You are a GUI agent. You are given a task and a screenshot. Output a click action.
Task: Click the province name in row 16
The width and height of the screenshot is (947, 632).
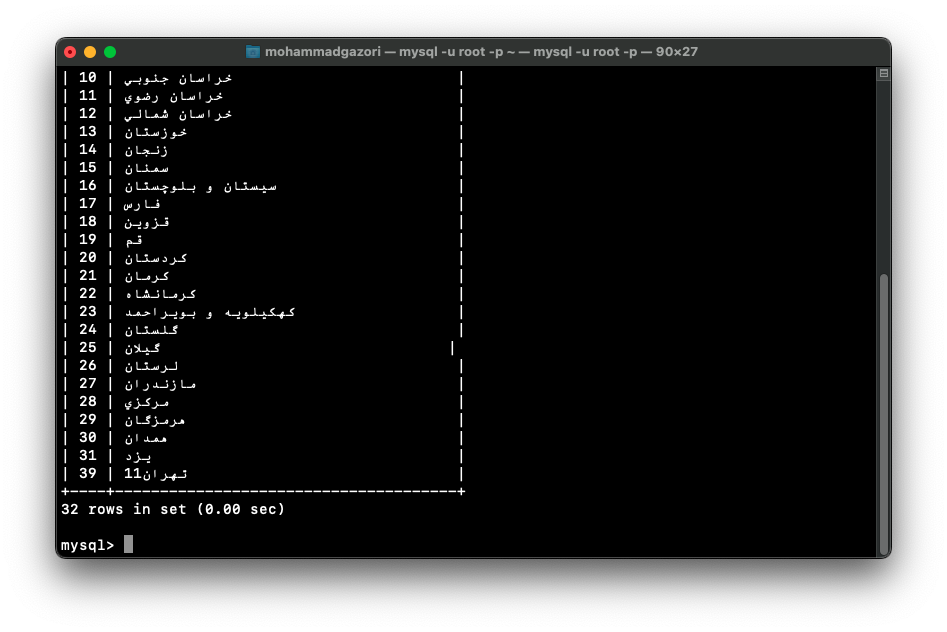pos(201,187)
